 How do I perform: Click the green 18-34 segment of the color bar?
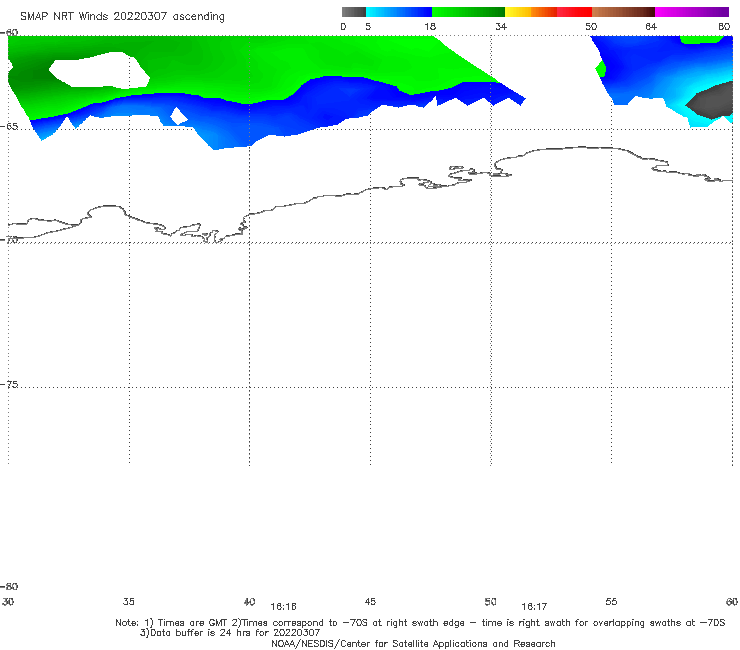tap(468, 12)
